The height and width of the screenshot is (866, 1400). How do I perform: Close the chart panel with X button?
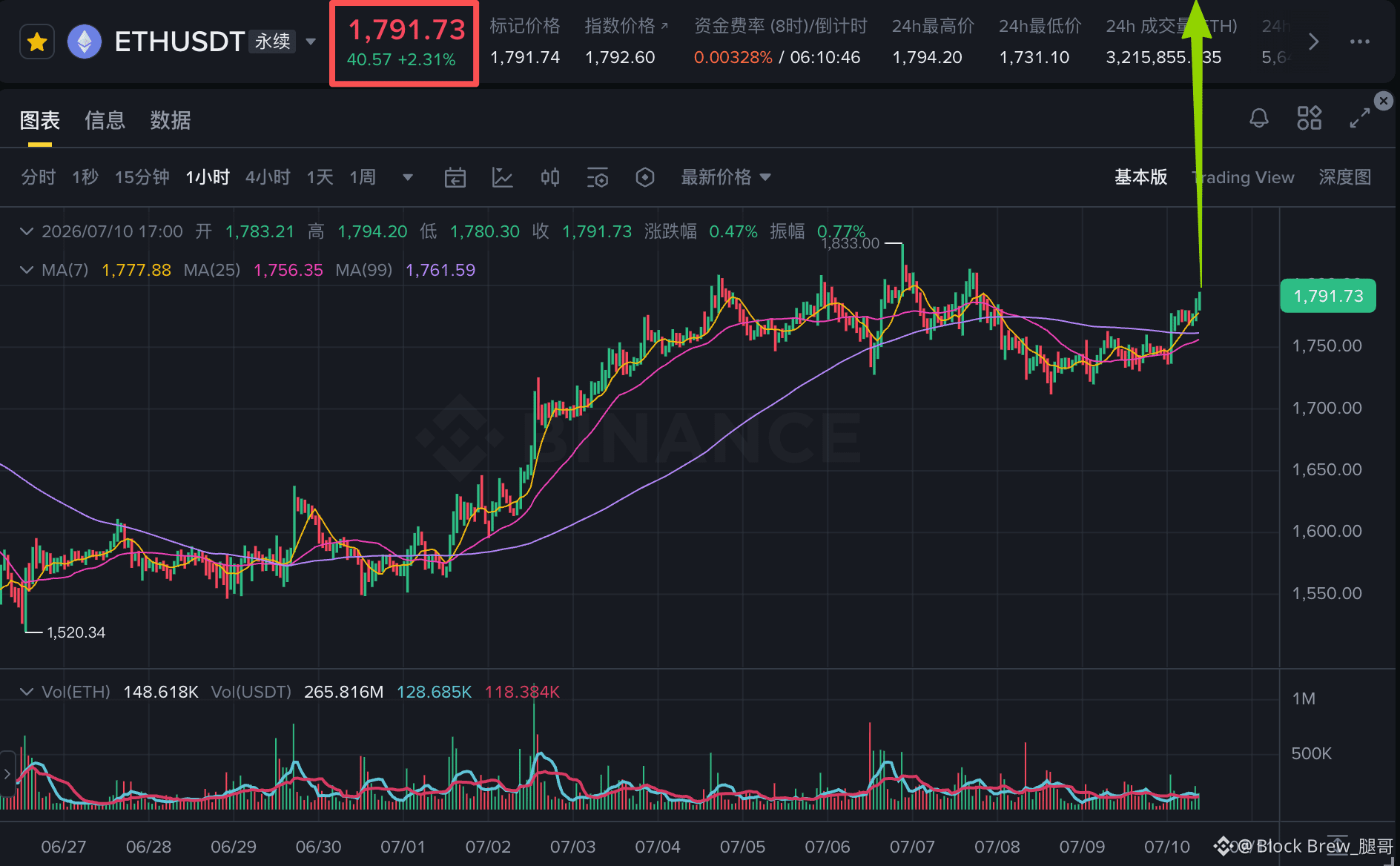(x=1384, y=101)
